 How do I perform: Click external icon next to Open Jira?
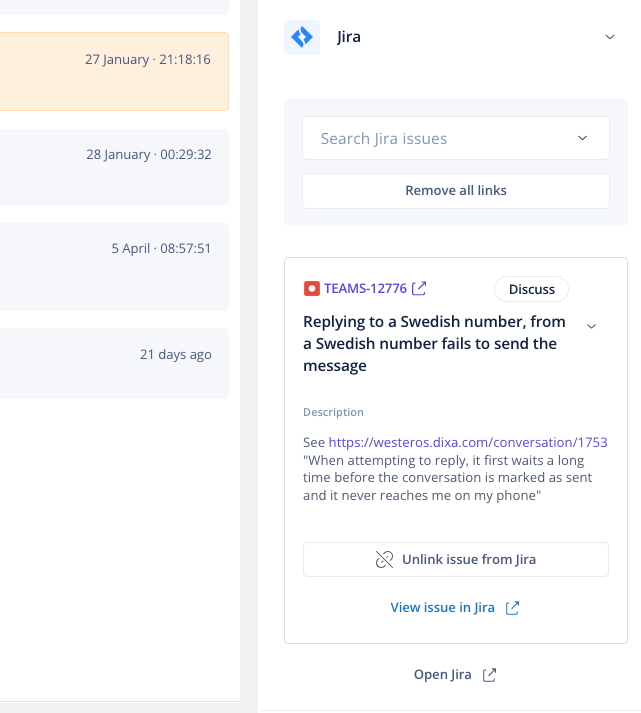[489, 675]
